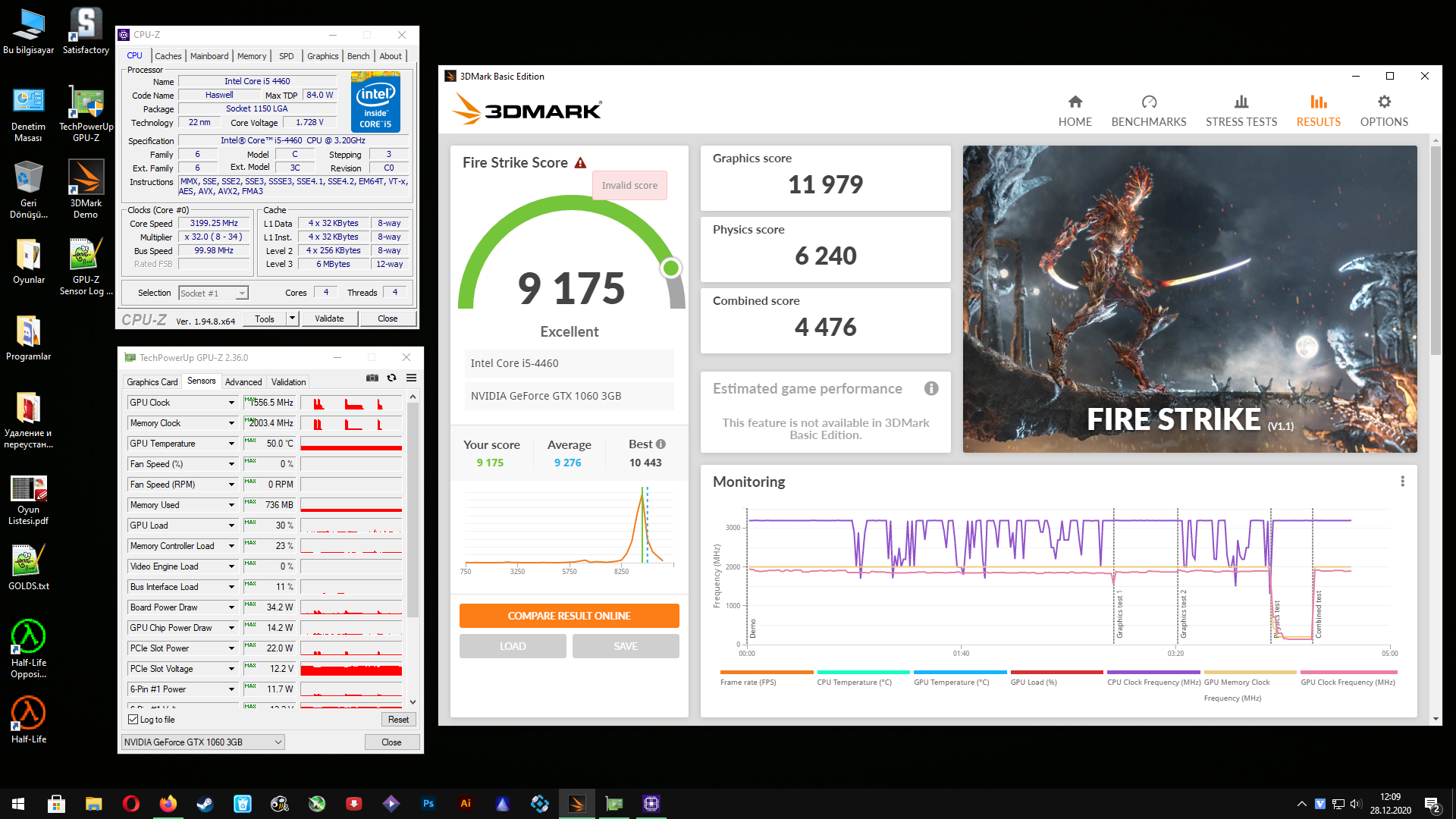Switch to the Graphics Card tab in GPU-Z
The width and height of the screenshot is (1456, 819).
tap(152, 382)
